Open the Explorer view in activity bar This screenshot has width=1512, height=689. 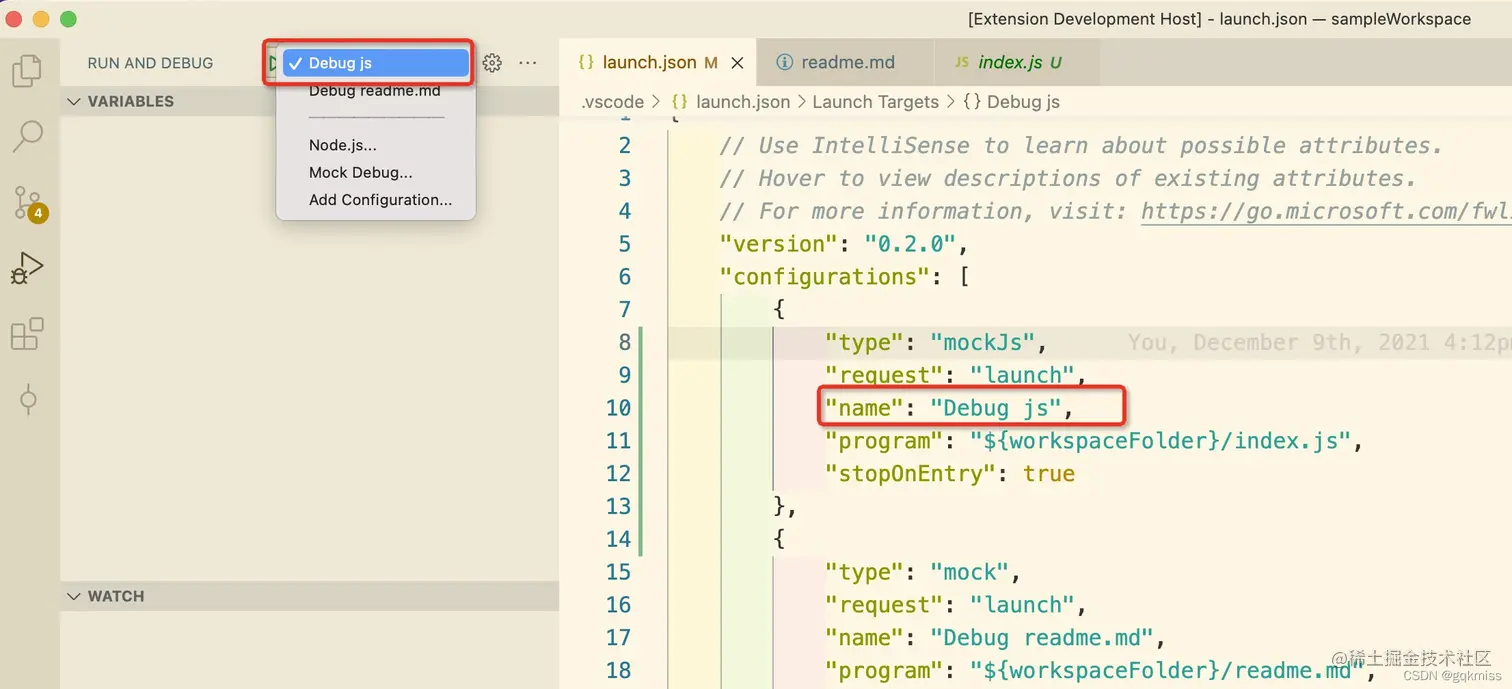coord(27,70)
